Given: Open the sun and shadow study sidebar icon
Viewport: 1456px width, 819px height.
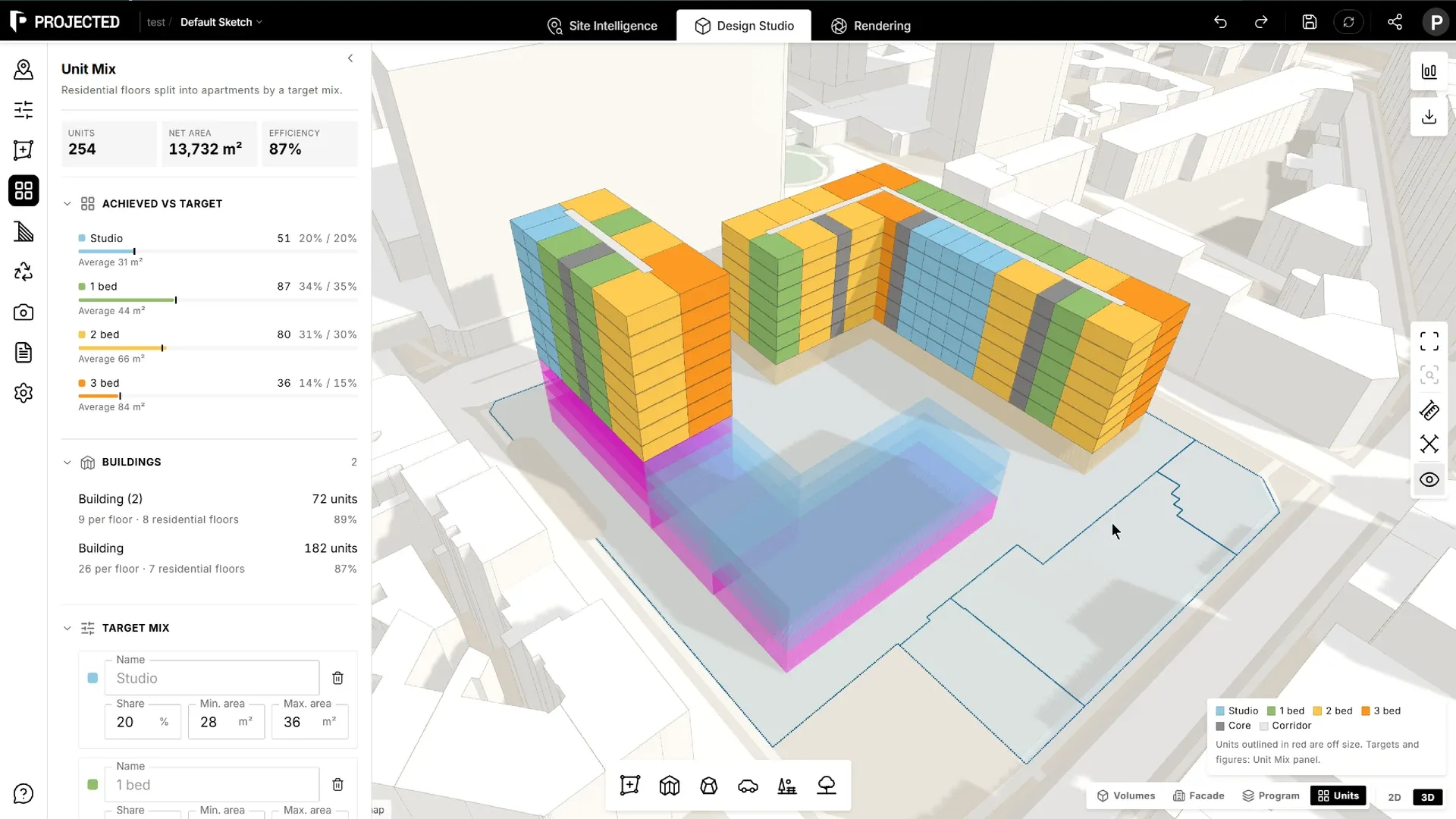Looking at the screenshot, I should click(x=24, y=231).
